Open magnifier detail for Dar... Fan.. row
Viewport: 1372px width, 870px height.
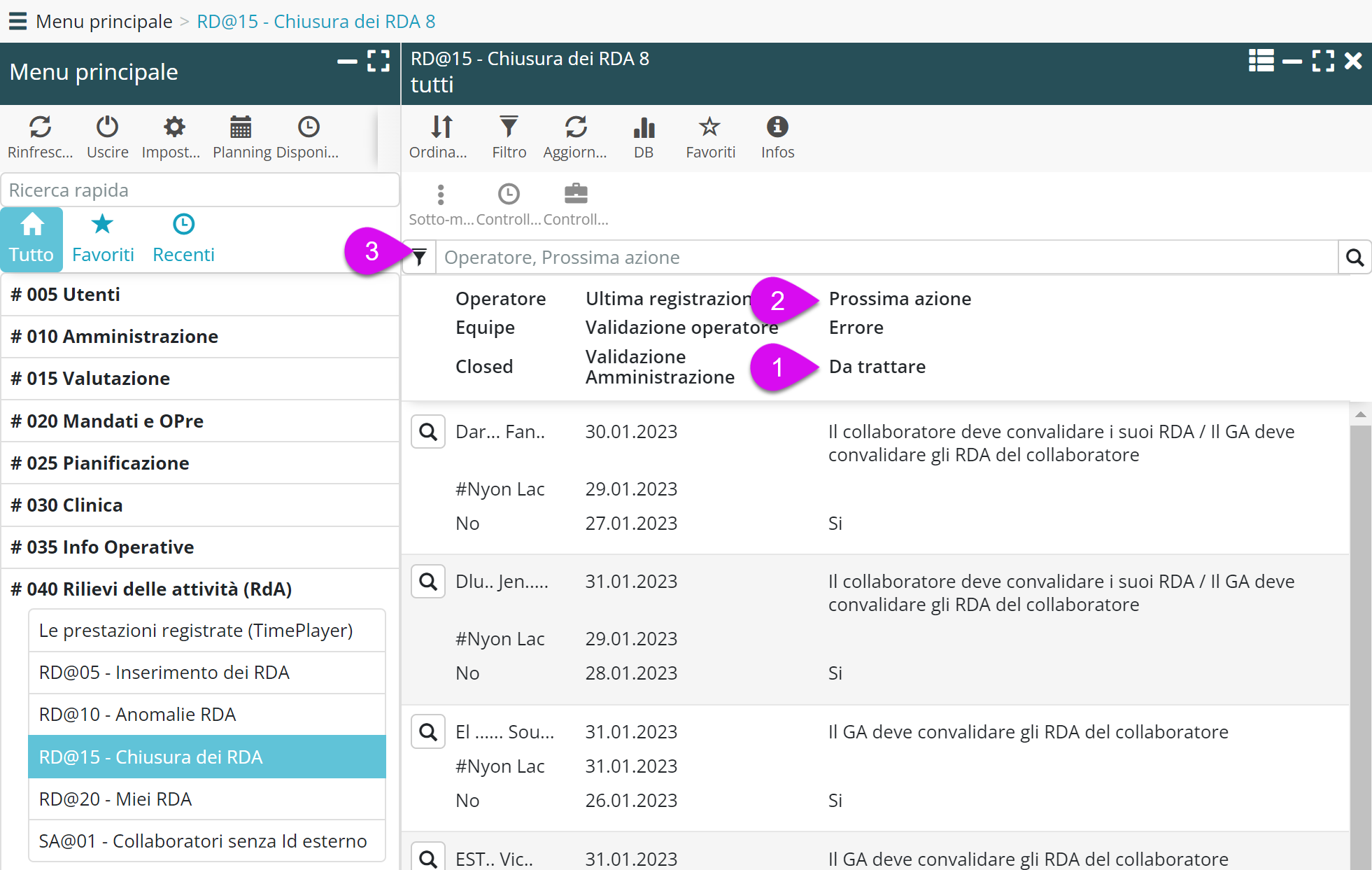[427, 432]
